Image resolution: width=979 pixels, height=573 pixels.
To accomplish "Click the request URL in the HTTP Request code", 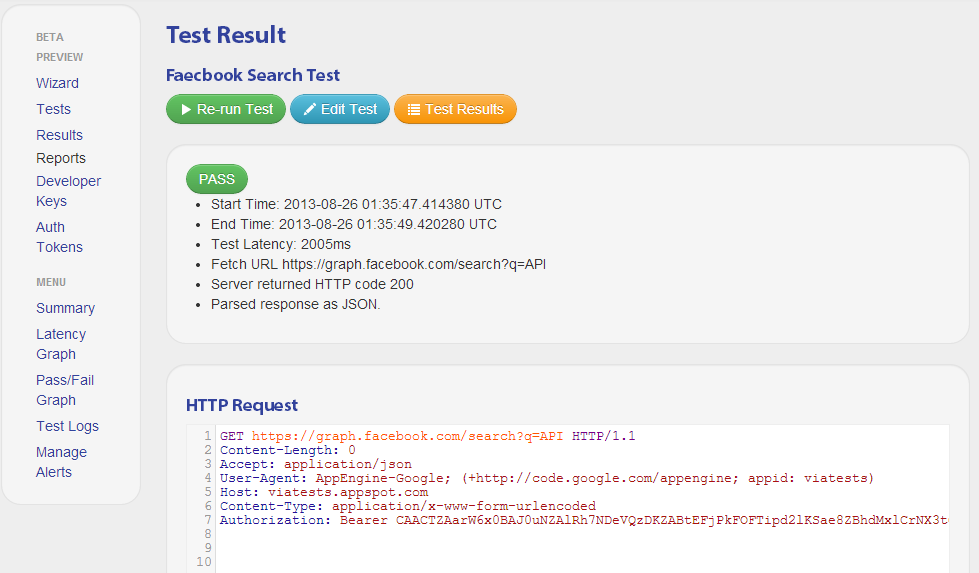I will pos(407,436).
